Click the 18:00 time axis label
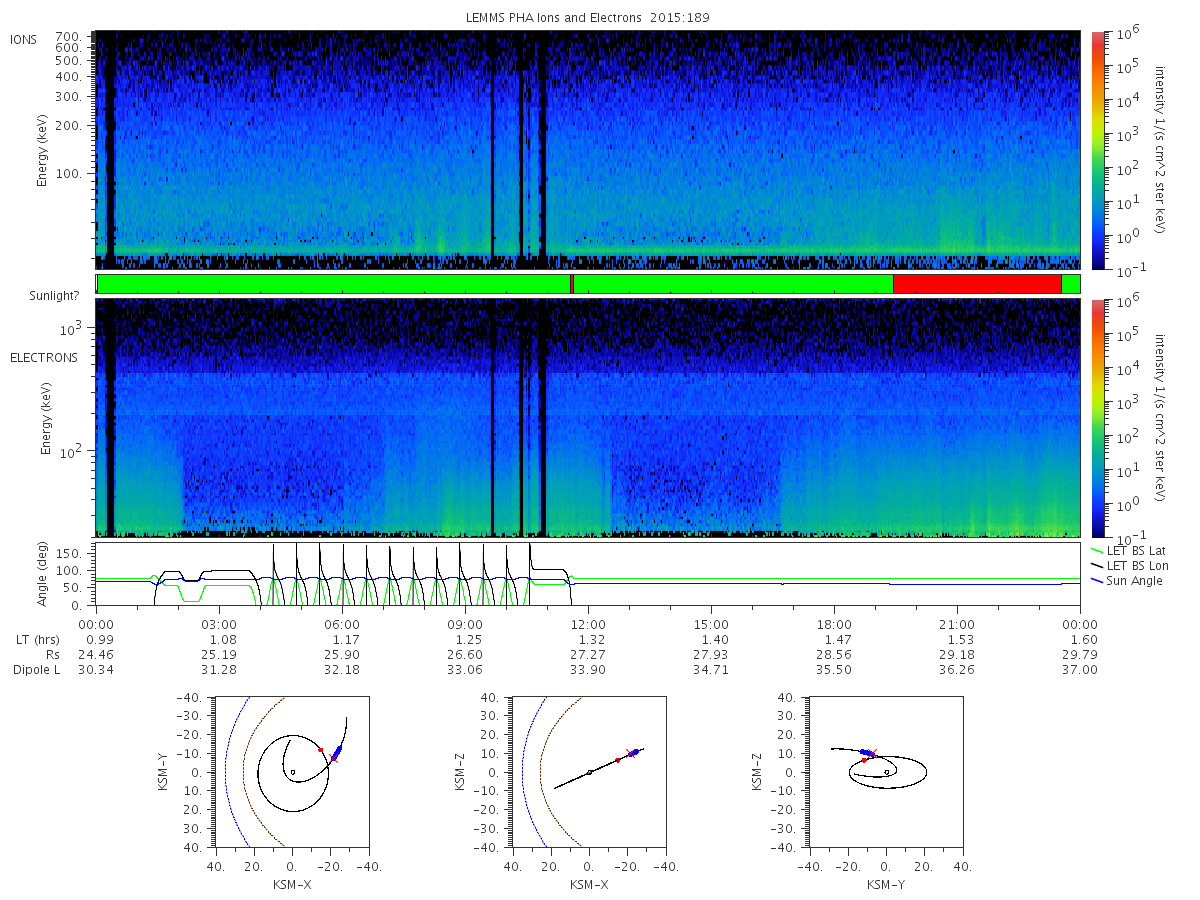This screenshot has height=900, width=1200. tap(834, 624)
